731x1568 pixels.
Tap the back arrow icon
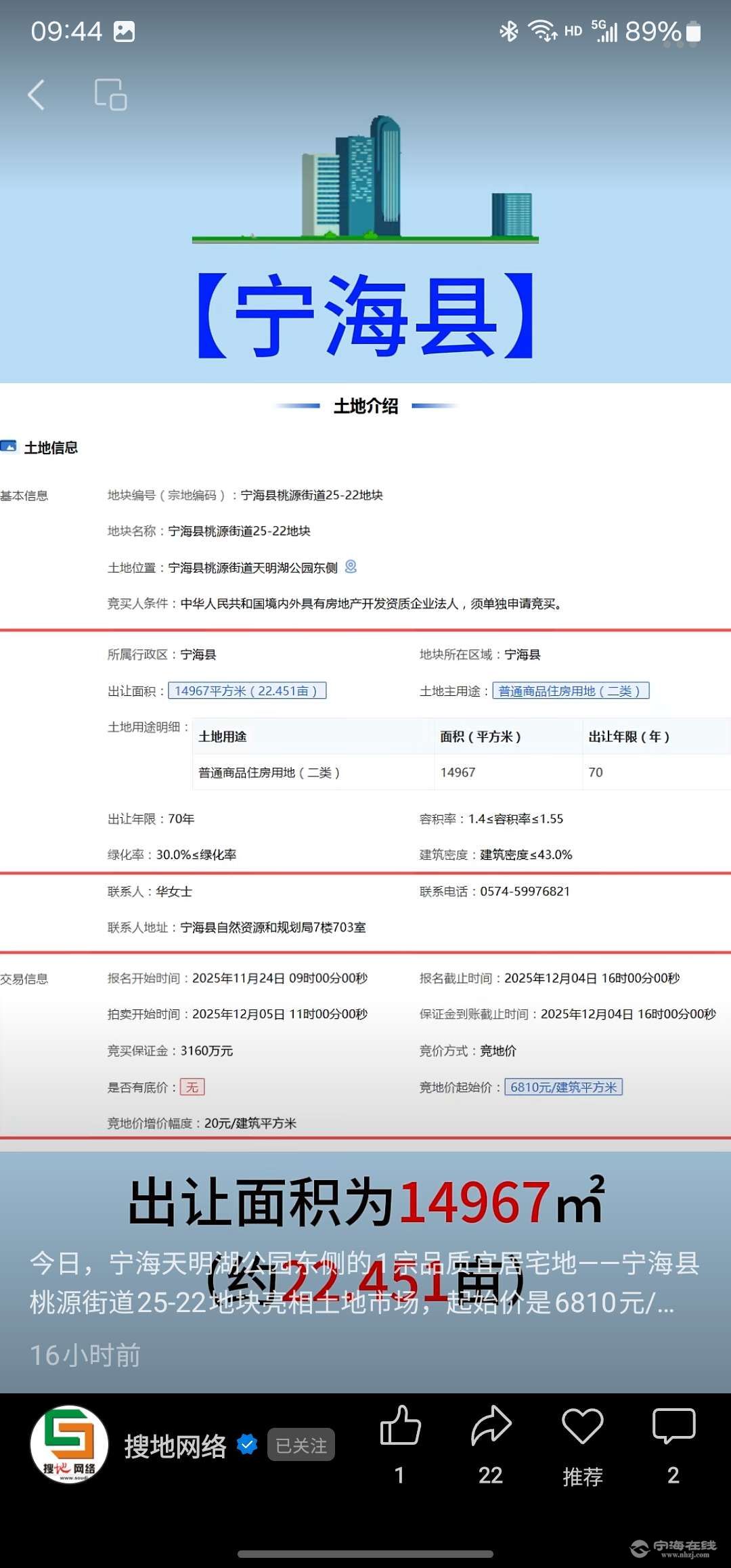pyautogui.click(x=37, y=95)
